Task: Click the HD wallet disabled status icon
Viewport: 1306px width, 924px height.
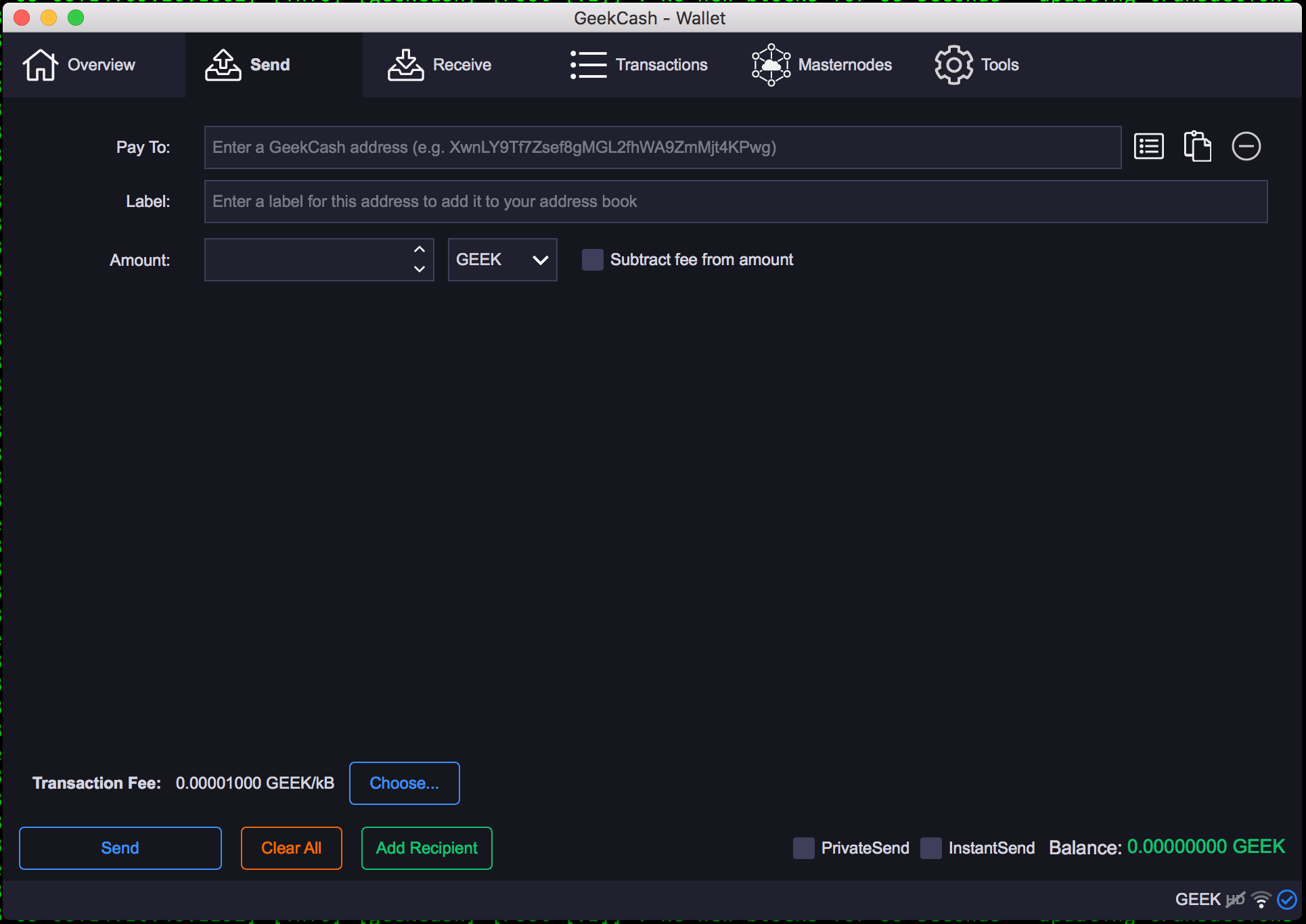Action: click(x=1236, y=900)
